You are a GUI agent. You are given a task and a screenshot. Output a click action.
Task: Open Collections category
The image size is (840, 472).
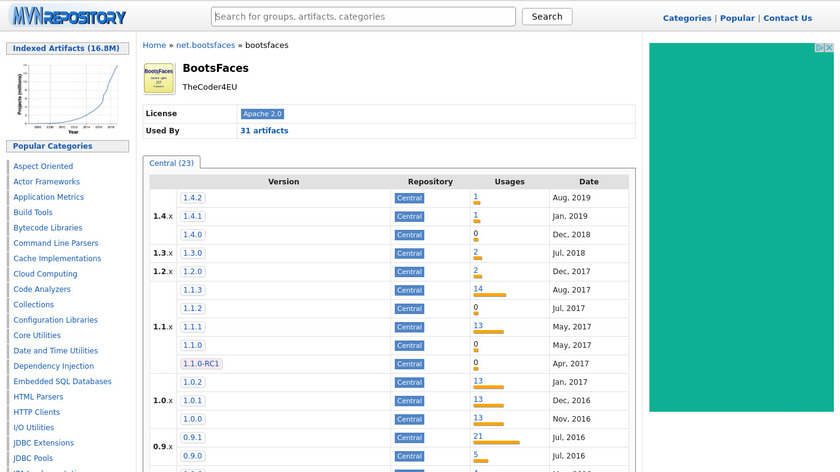tap(33, 304)
